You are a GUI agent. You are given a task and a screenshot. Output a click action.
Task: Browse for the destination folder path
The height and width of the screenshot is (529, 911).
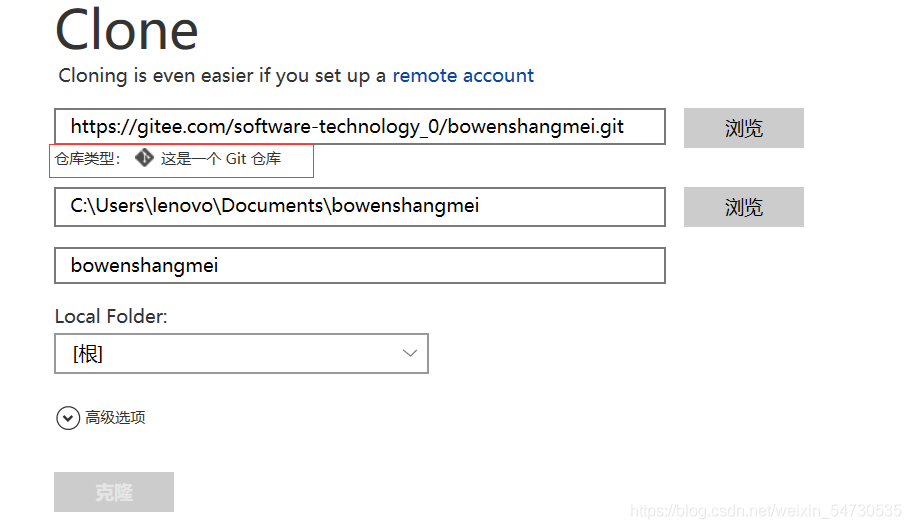tap(744, 207)
